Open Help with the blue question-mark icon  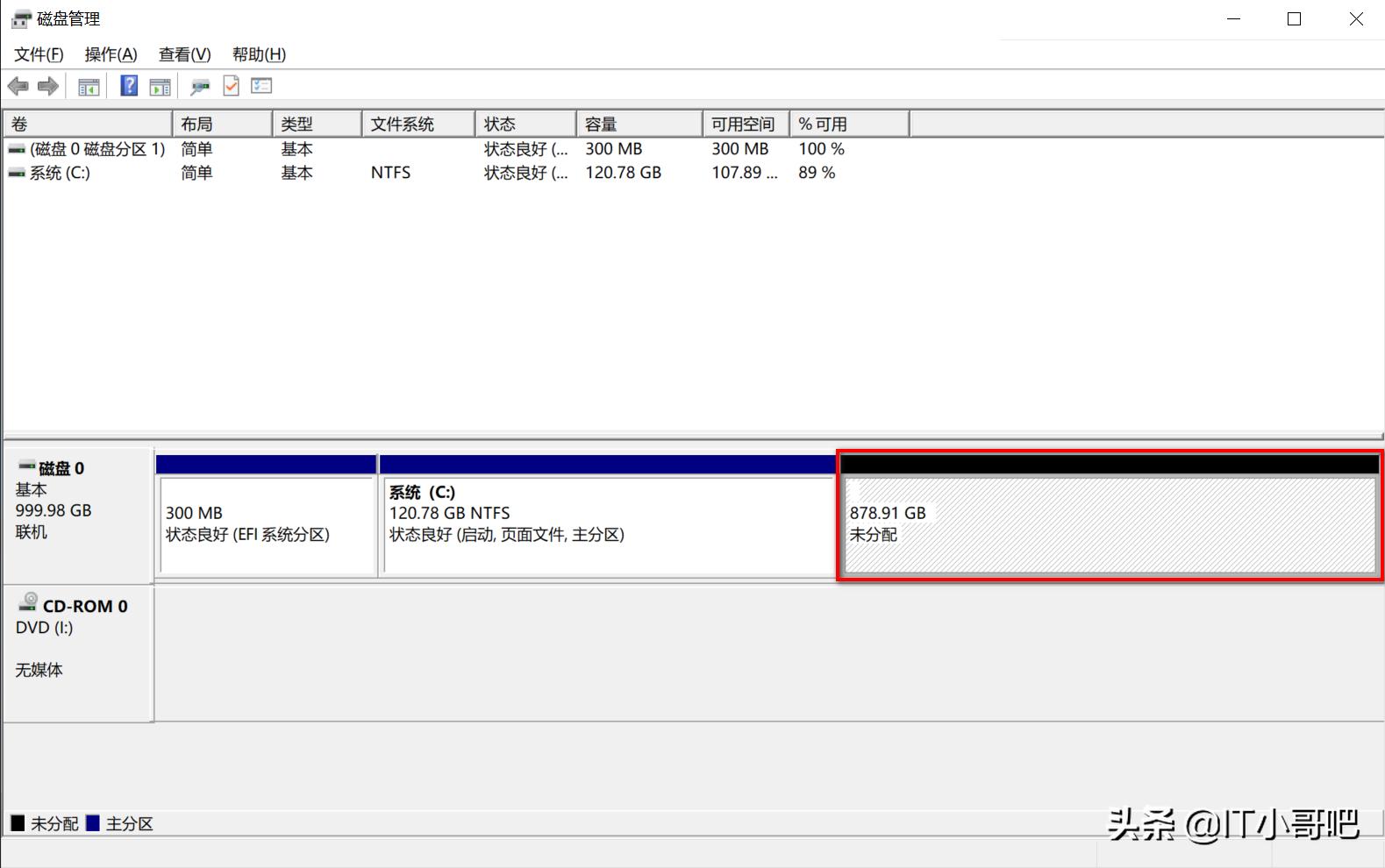pyautogui.click(x=129, y=85)
